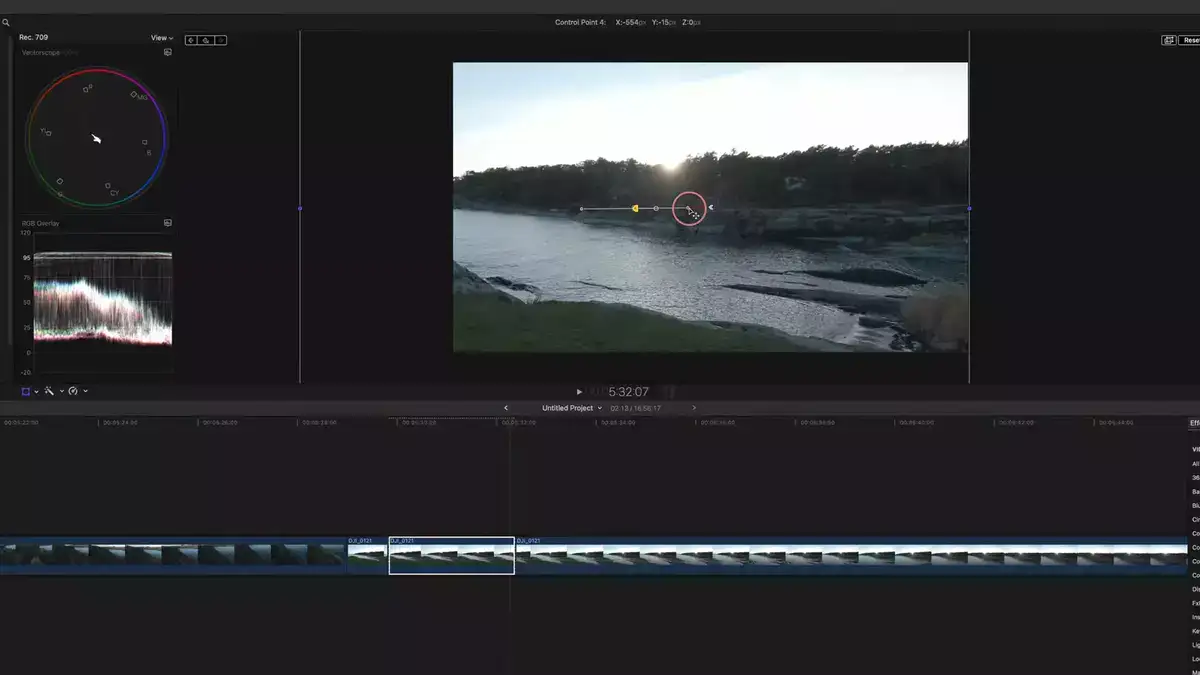
Task: Select the leftmost timeline clip
Action: 172,555
